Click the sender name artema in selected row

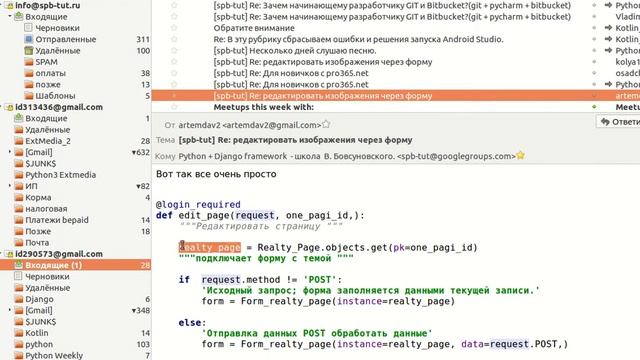click(627, 96)
